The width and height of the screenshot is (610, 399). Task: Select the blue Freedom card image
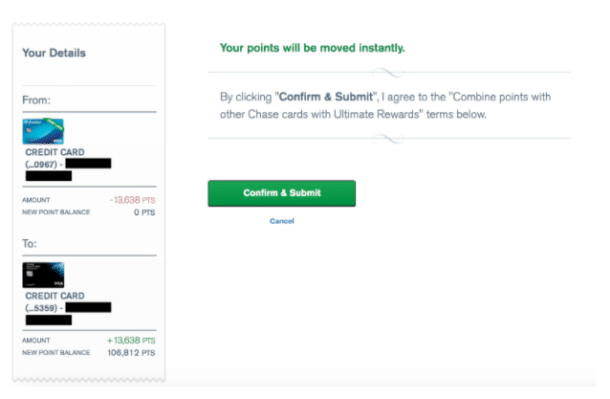pos(43,131)
